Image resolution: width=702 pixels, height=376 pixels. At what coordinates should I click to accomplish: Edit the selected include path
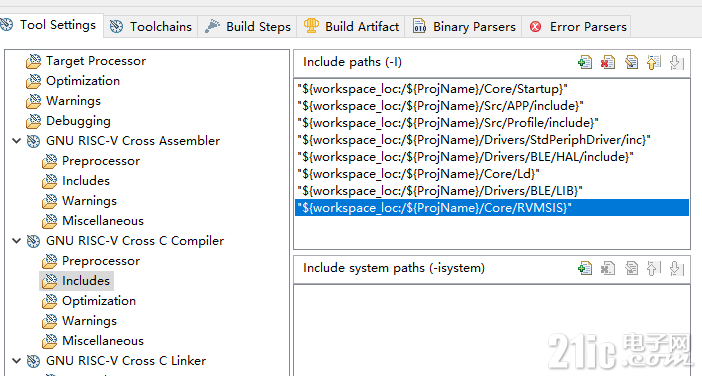tap(631, 62)
